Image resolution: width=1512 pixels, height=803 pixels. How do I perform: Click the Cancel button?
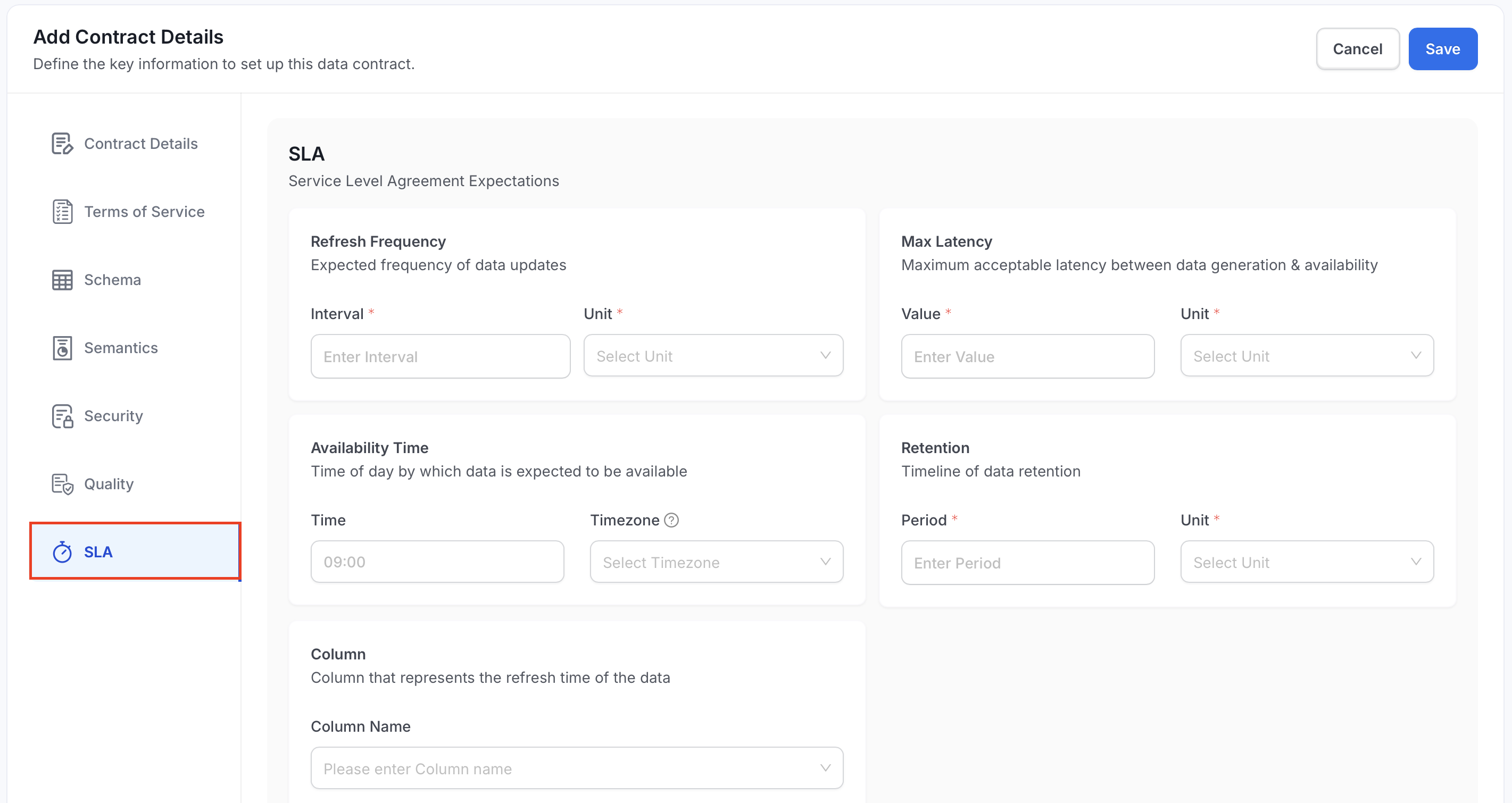1357,49
